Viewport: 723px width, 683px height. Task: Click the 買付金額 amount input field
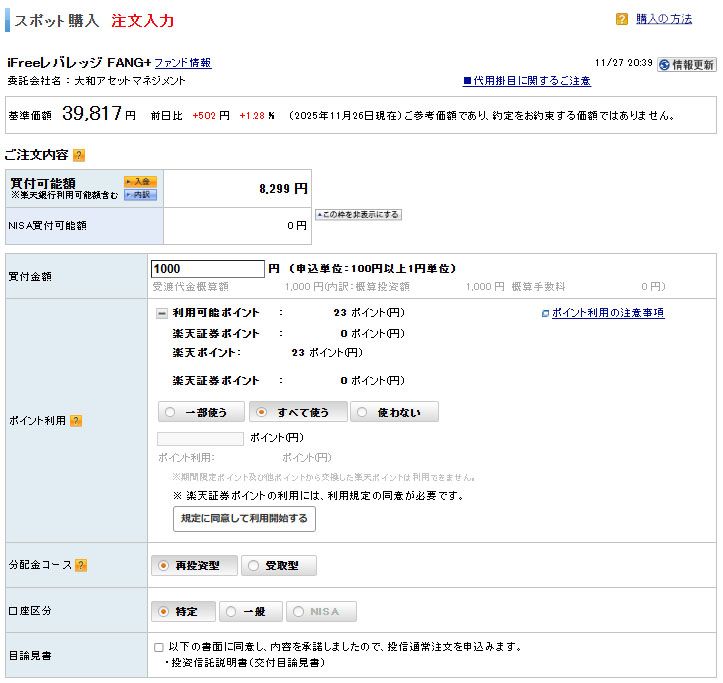point(207,269)
